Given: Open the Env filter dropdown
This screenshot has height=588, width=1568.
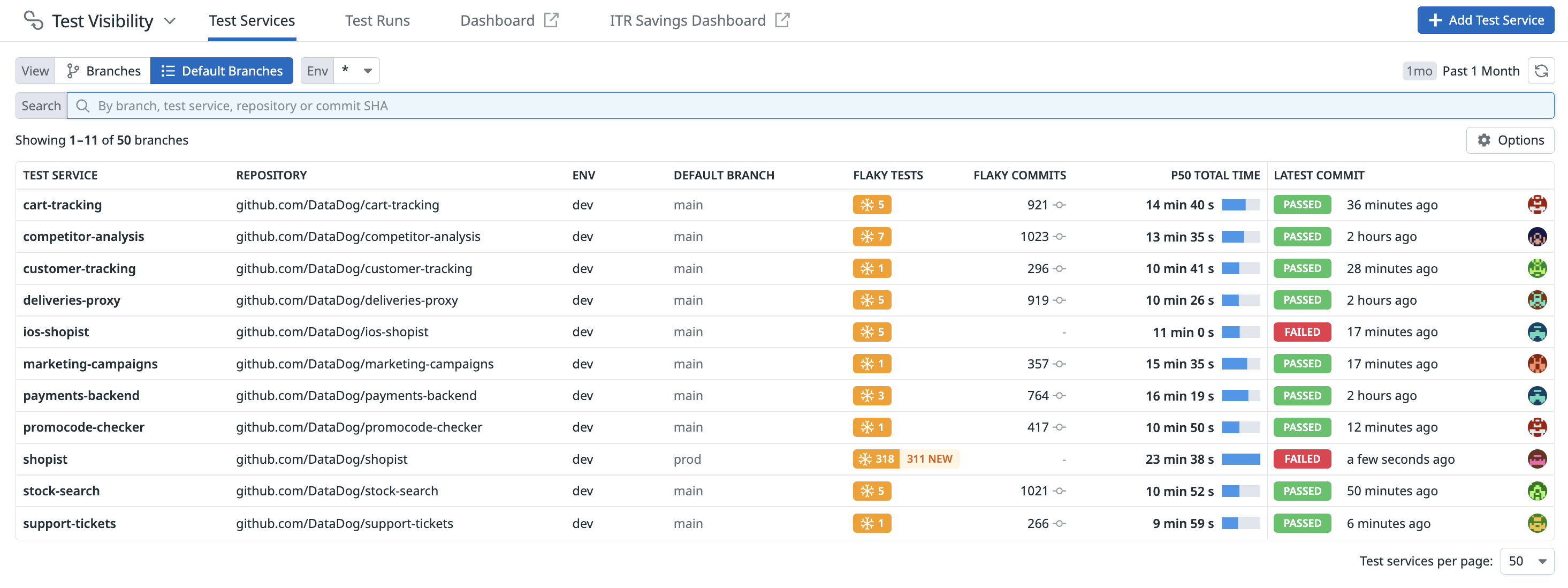Looking at the screenshot, I should click(357, 71).
